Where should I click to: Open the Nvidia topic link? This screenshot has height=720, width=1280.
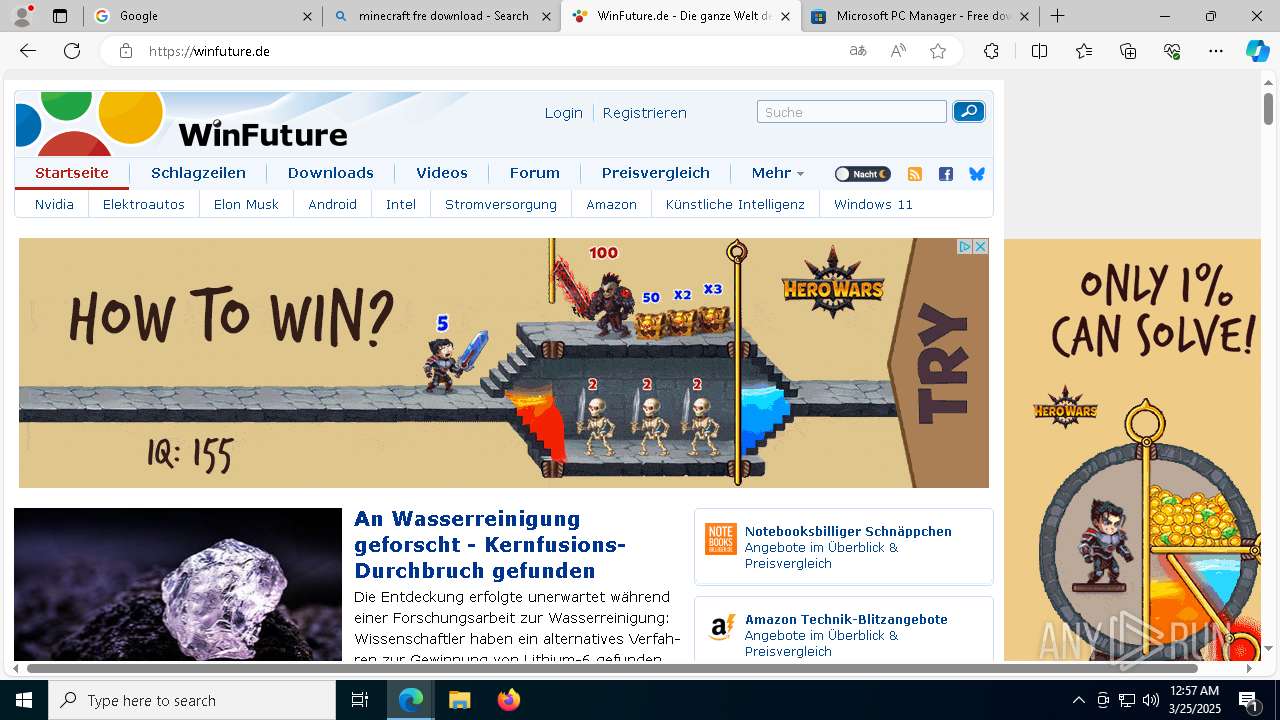point(54,204)
